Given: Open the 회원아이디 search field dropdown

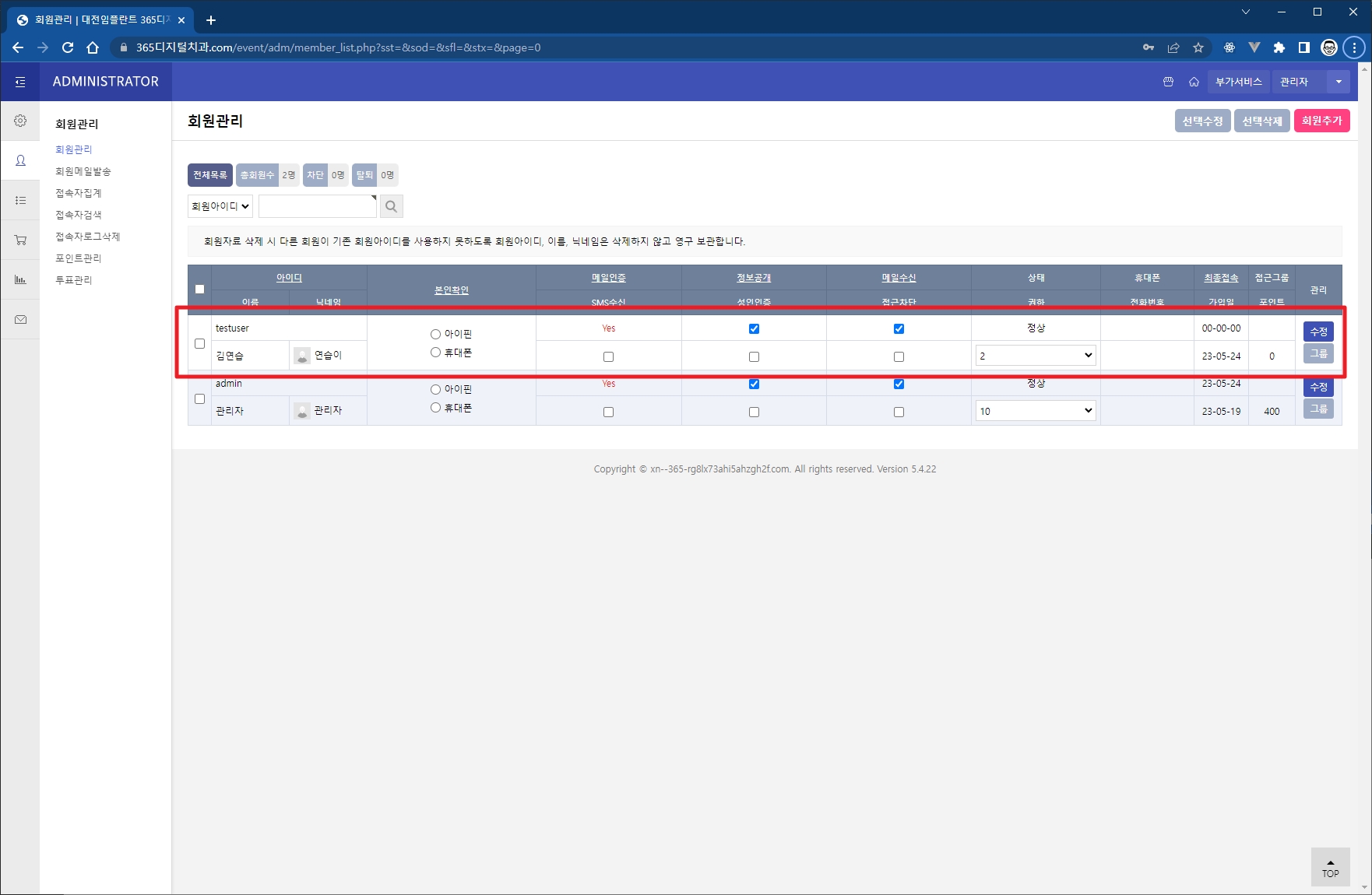Looking at the screenshot, I should pyautogui.click(x=220, y=206).
